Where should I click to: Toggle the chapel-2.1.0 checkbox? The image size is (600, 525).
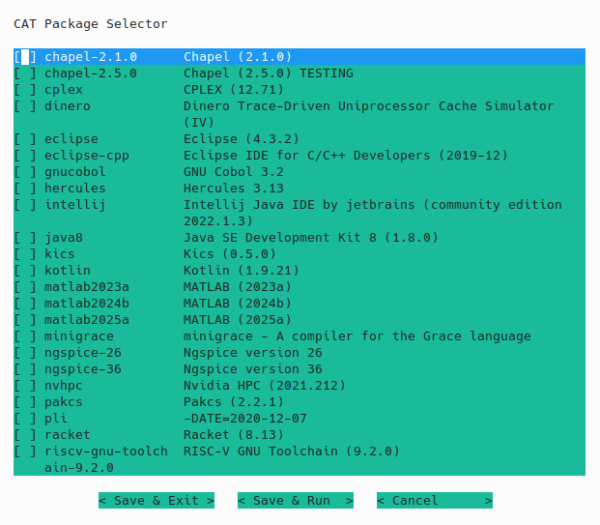coord(25,57)
